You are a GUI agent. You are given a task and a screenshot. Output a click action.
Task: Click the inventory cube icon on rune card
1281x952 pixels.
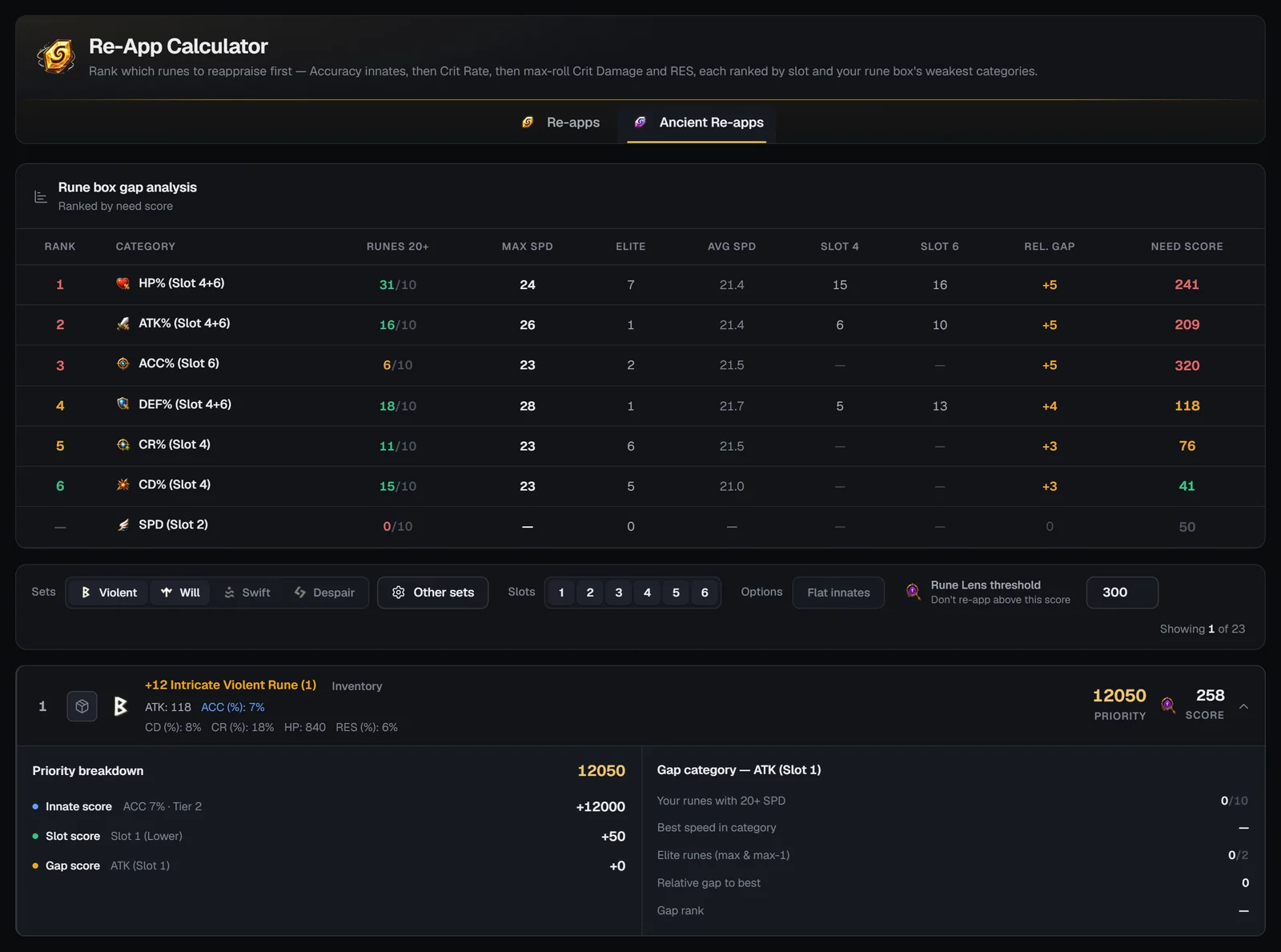tap(82, 706)
